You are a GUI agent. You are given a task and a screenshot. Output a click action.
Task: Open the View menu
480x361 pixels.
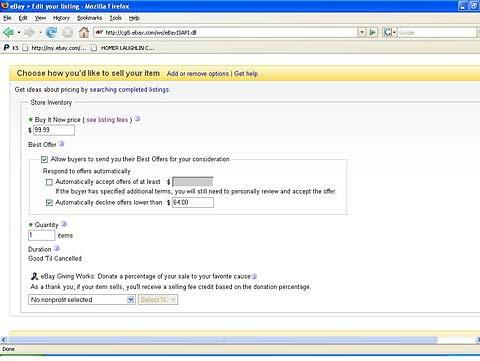(40, 18)
